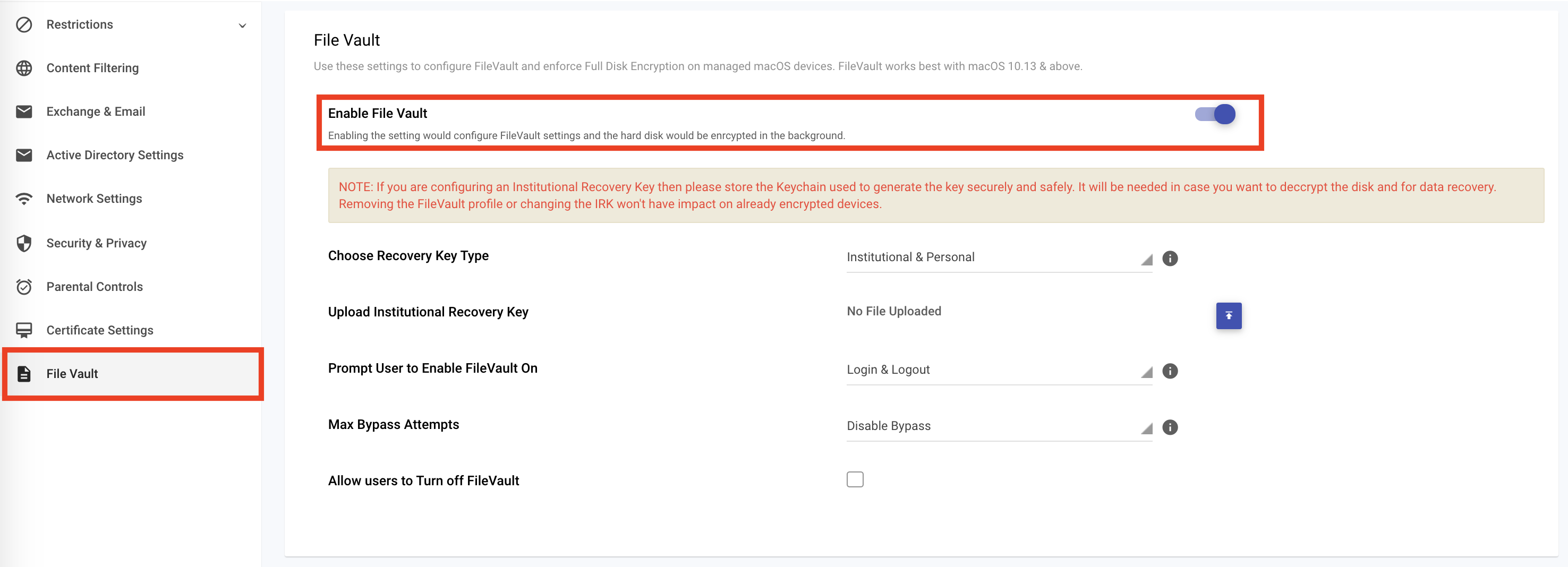
Task: Open the Disable Bypass dropdown
Action: click(999, 426)
